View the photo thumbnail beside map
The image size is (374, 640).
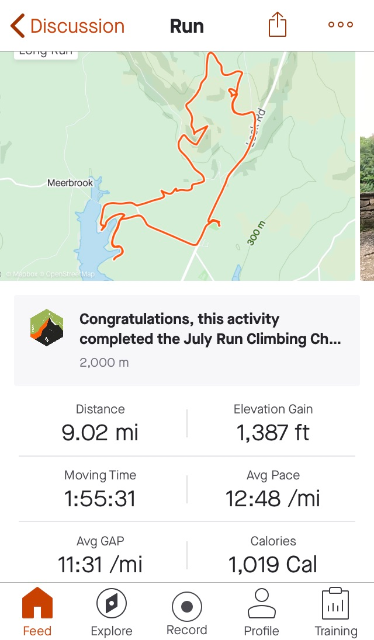pyautogui.click(x=367, y=208)
